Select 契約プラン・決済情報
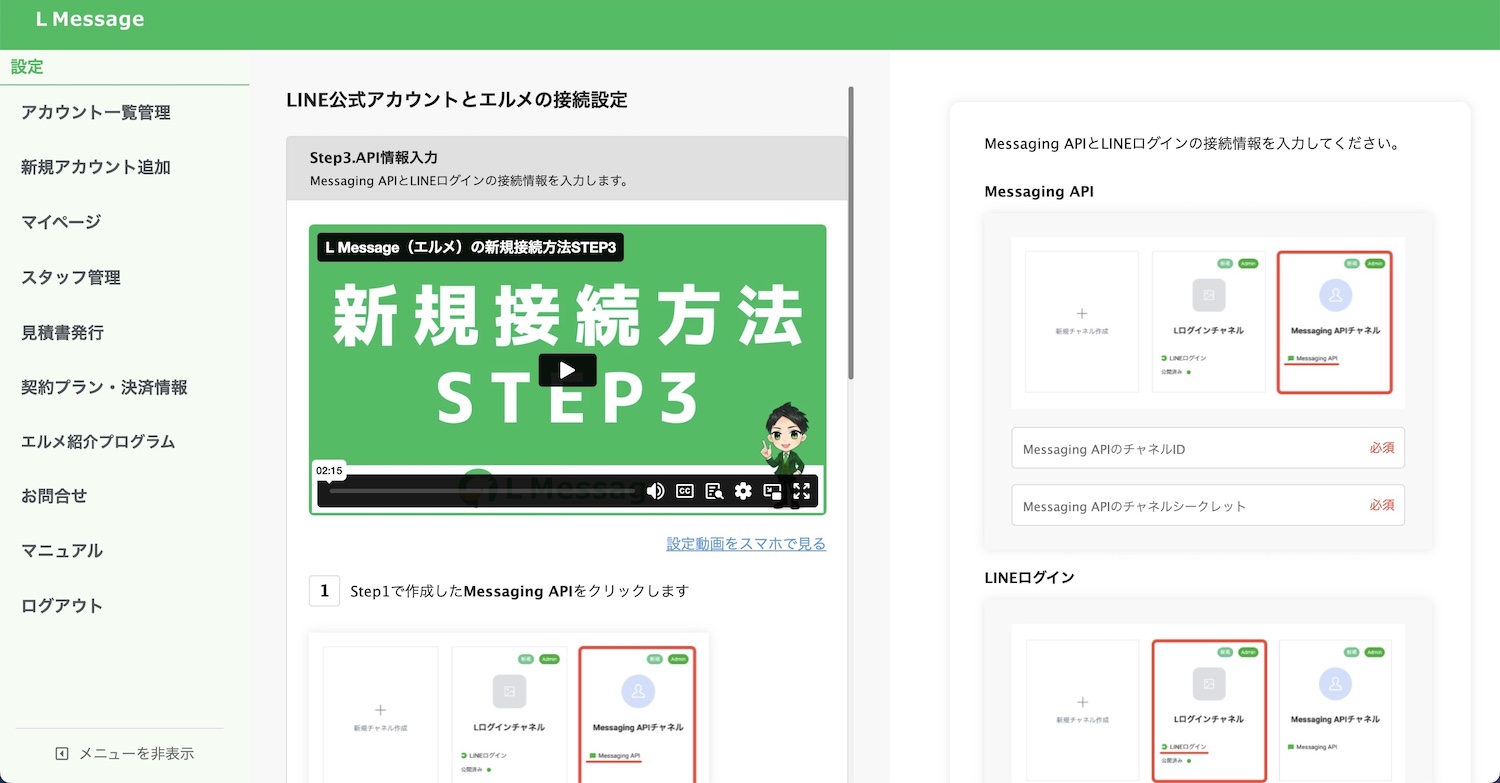The height and width of the screenshot is (783, 1500). 104,387
